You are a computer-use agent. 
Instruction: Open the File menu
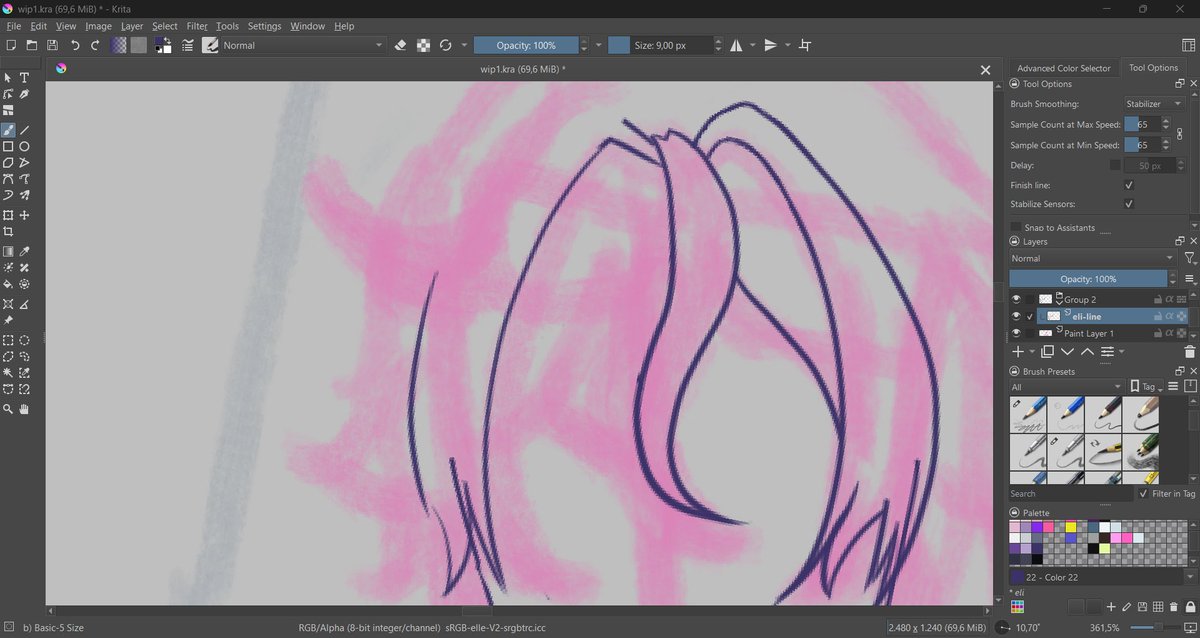click(14, 26)
